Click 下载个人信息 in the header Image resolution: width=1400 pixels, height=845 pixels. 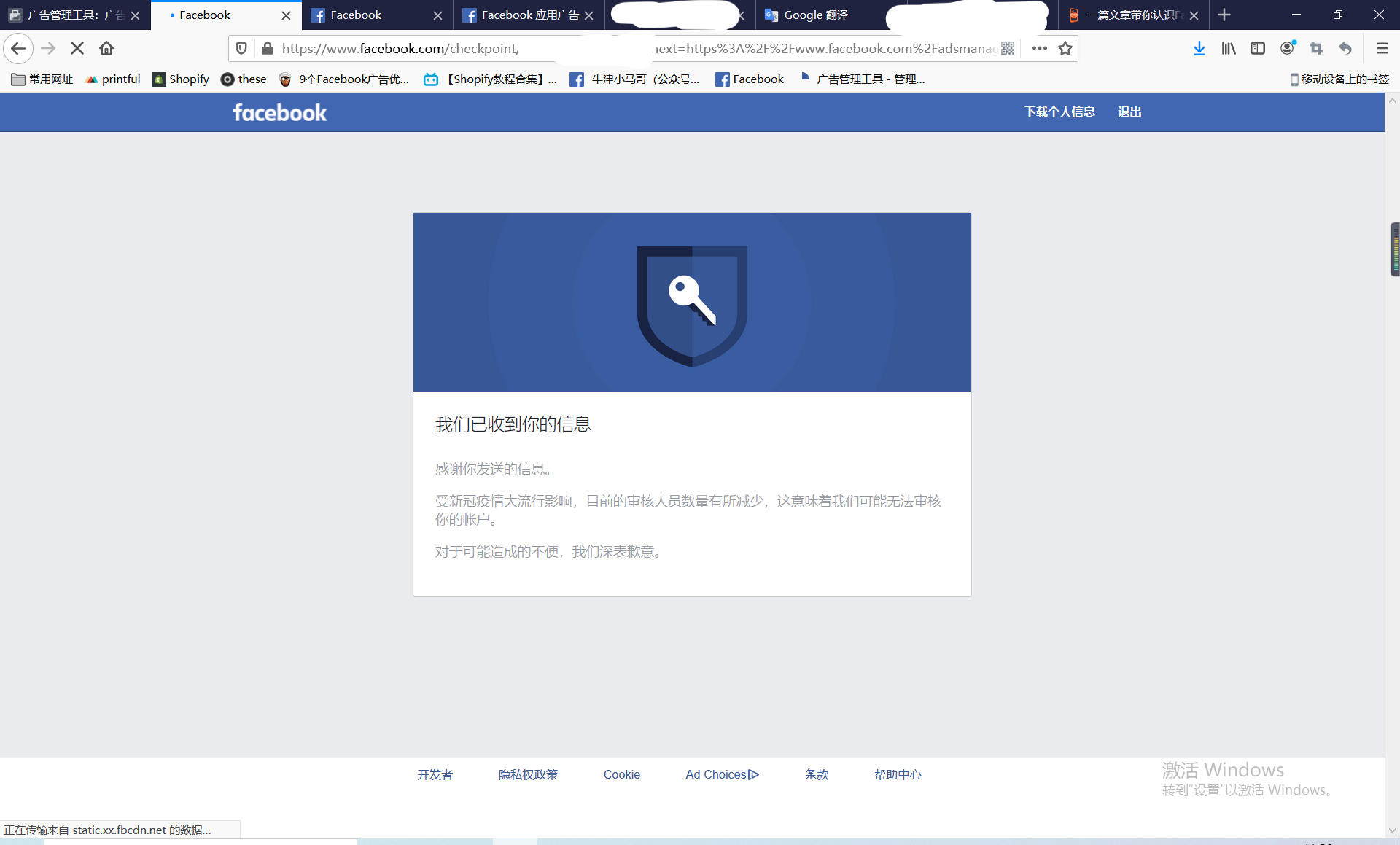point(1059,112)
